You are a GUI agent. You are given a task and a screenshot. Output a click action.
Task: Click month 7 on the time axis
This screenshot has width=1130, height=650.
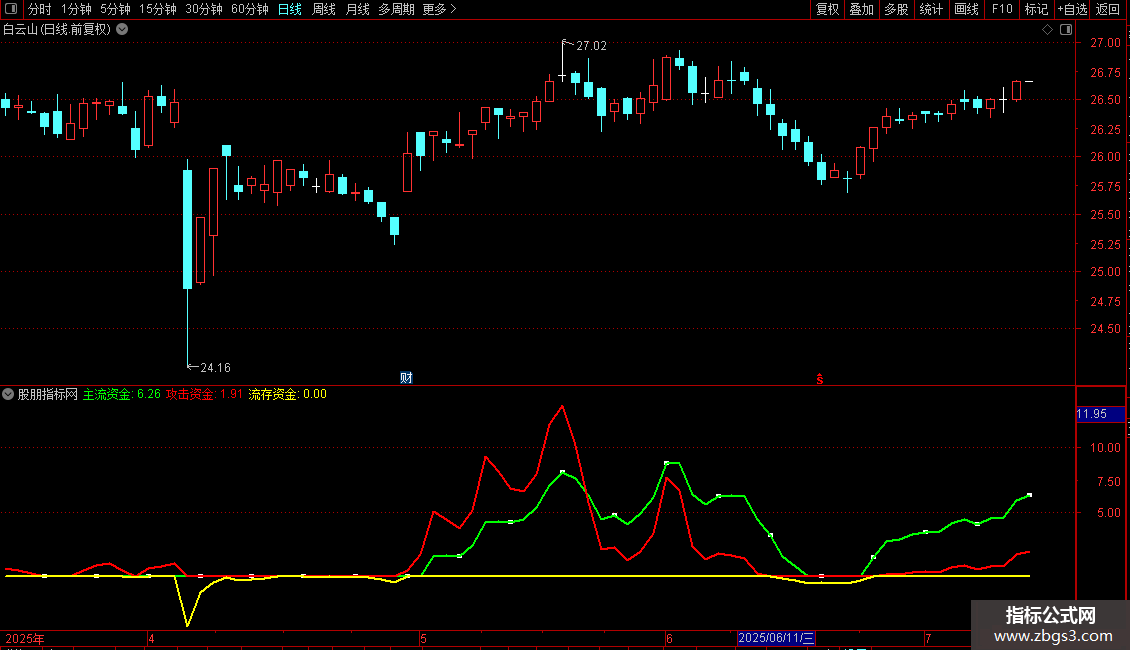click(x=928, y=638)
